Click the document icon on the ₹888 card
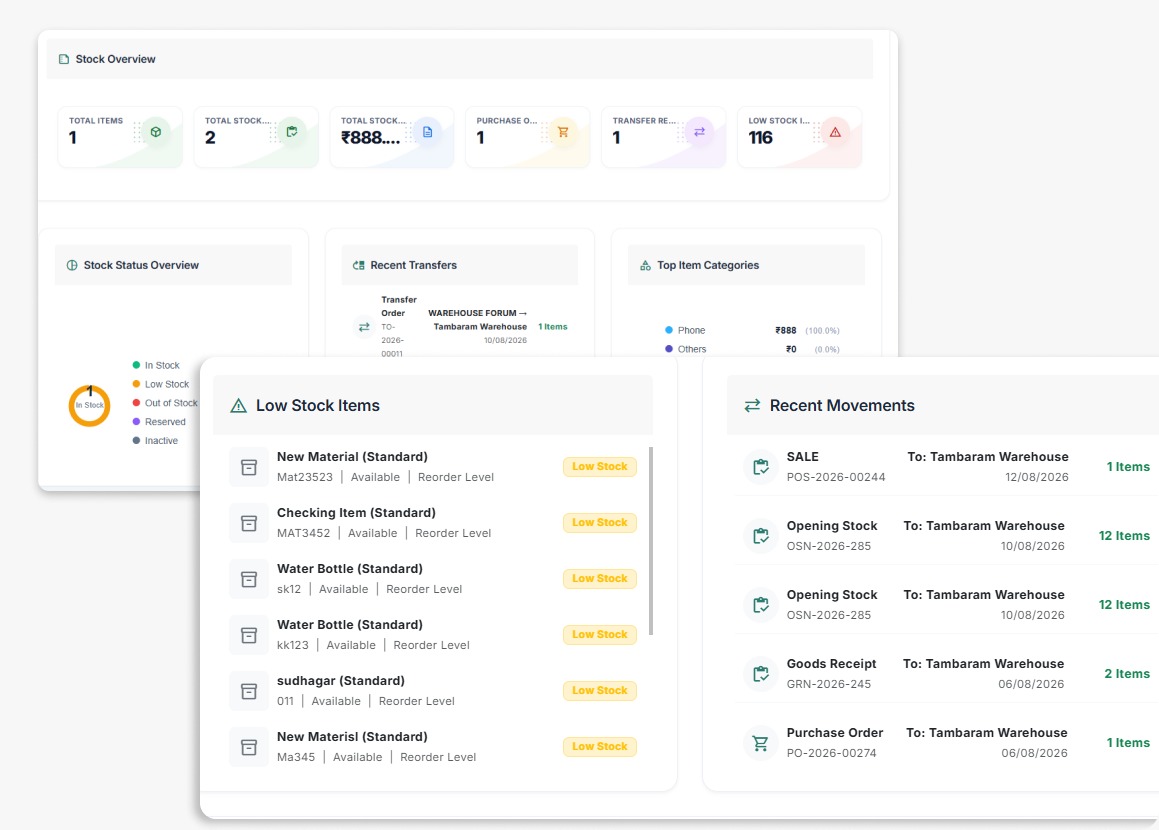The image size is (1159, 830). click(x=427, y=132)
